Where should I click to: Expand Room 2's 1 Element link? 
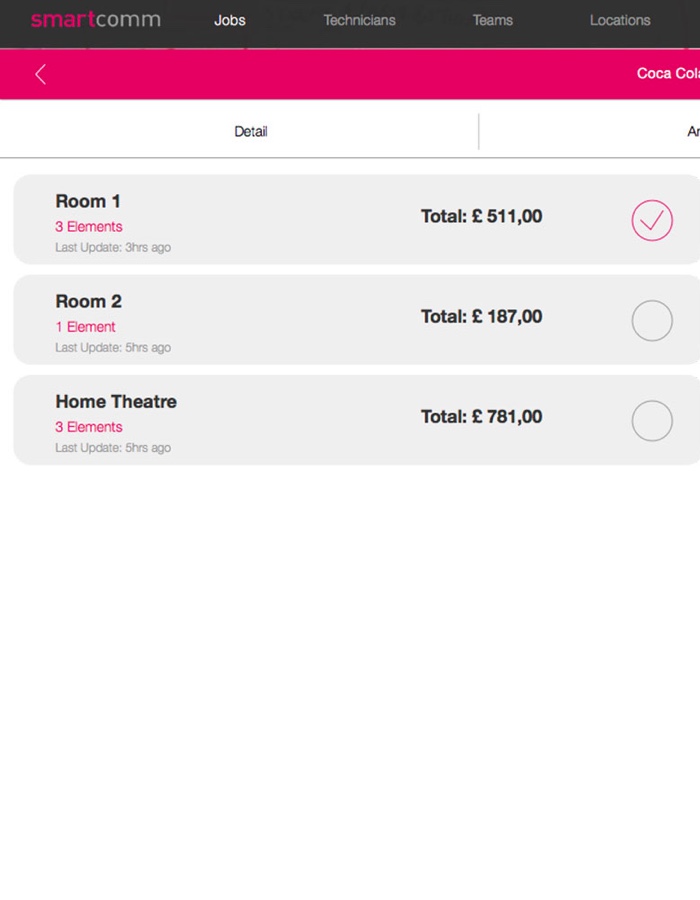[x=85, y=327]
